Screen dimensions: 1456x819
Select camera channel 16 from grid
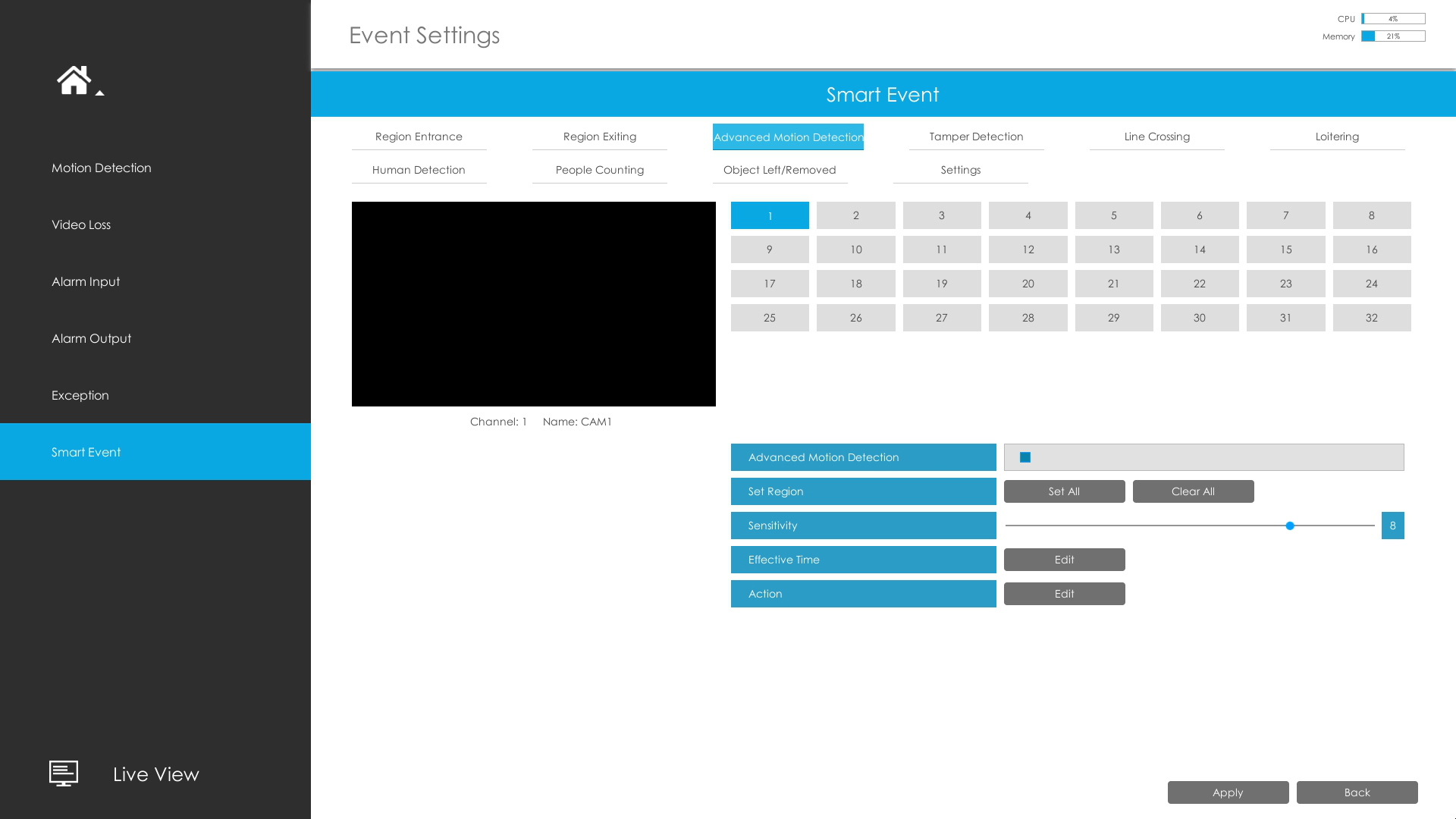point(1372,249)
